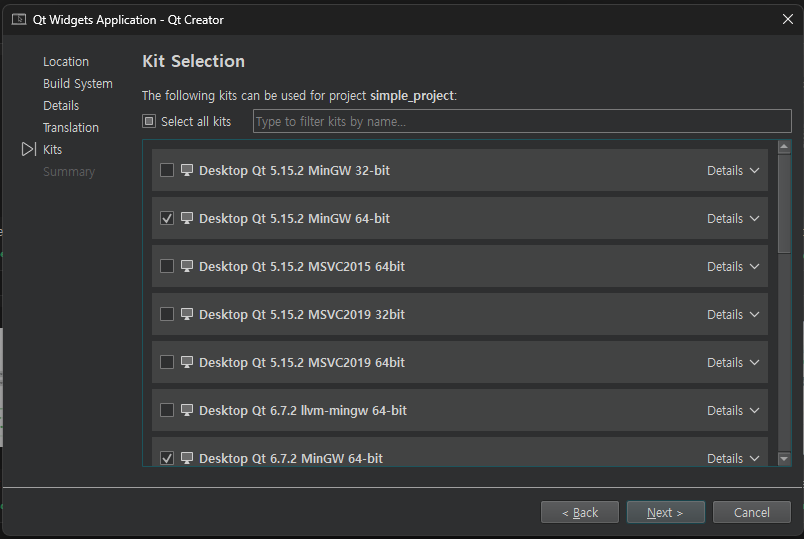The height and width of the screenshot is (539, 804).
Task: Select the Build System step in sidebar
Action: click(x=78, y=83)
